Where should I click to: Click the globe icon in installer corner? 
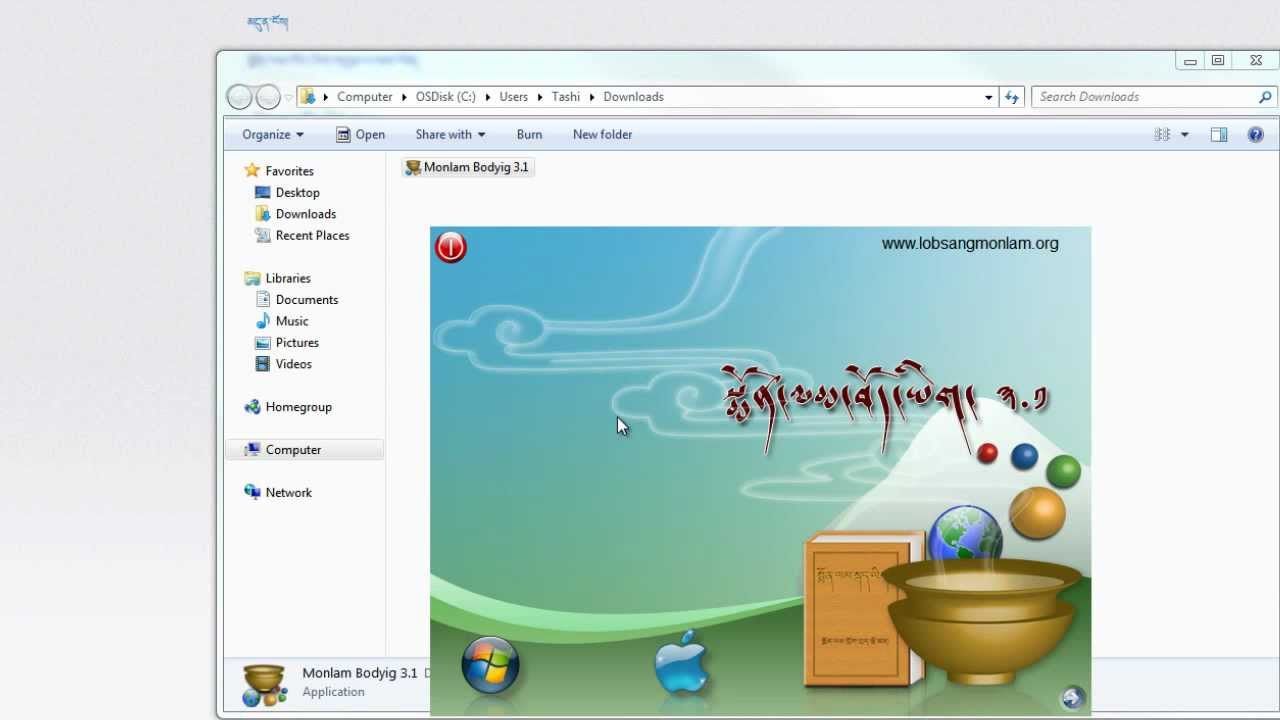[x=1073, y=697]
